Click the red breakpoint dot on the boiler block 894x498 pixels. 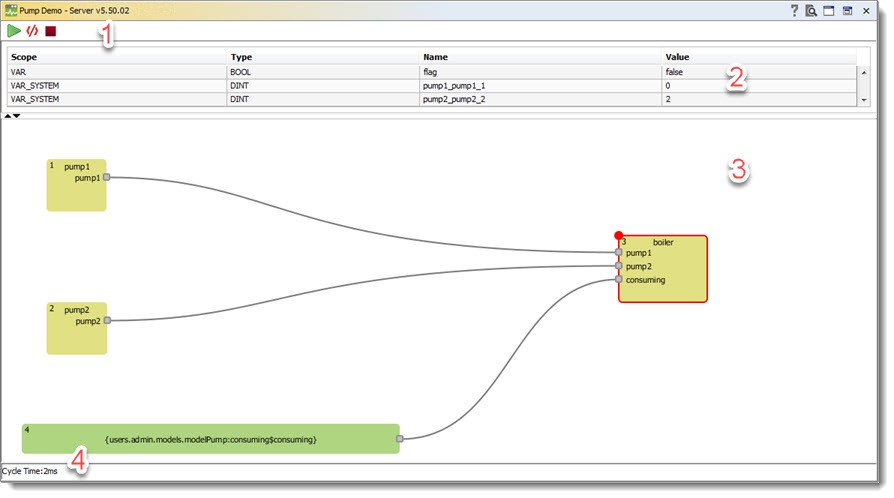pos(619,236)
